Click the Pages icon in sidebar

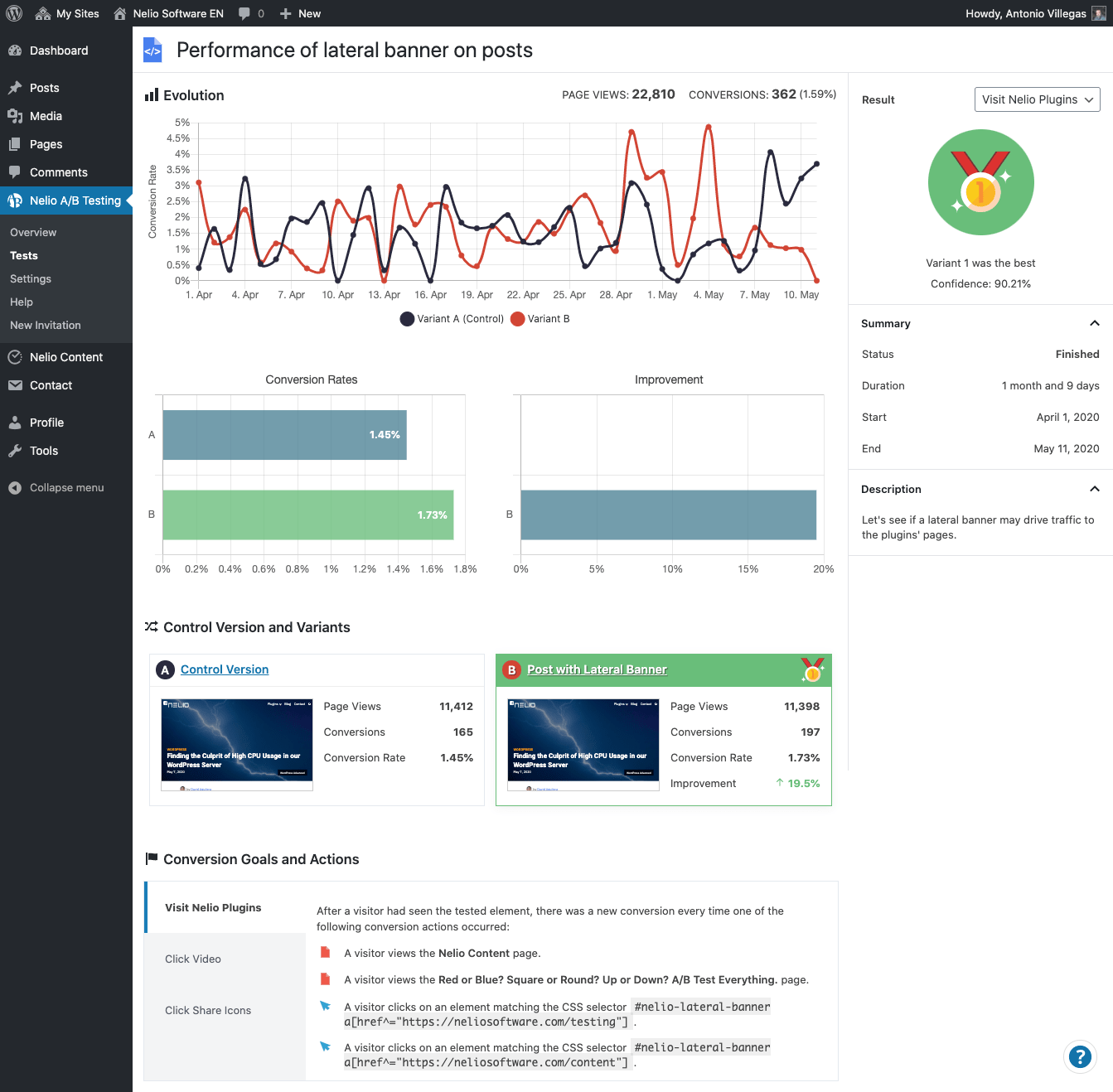coord(15,144)
